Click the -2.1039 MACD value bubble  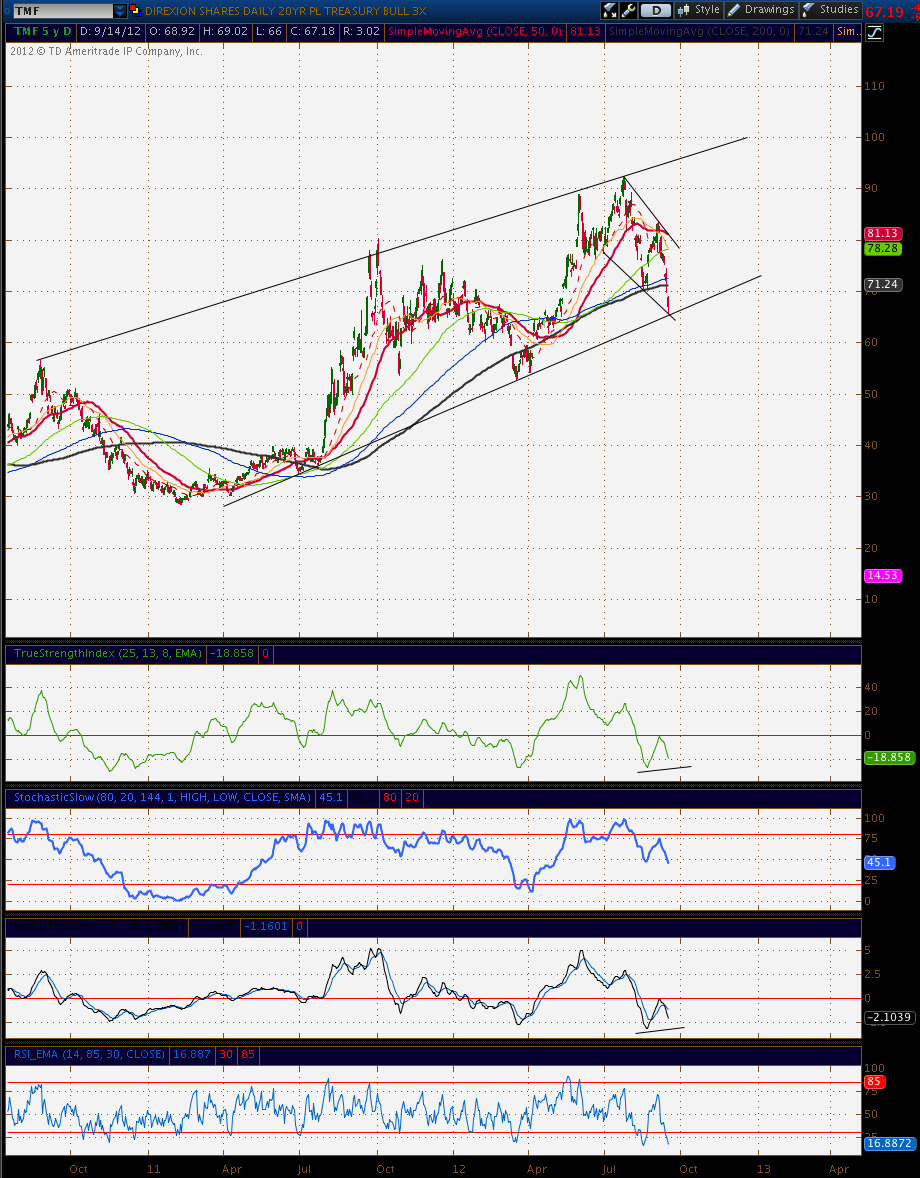coord(889,1017)
